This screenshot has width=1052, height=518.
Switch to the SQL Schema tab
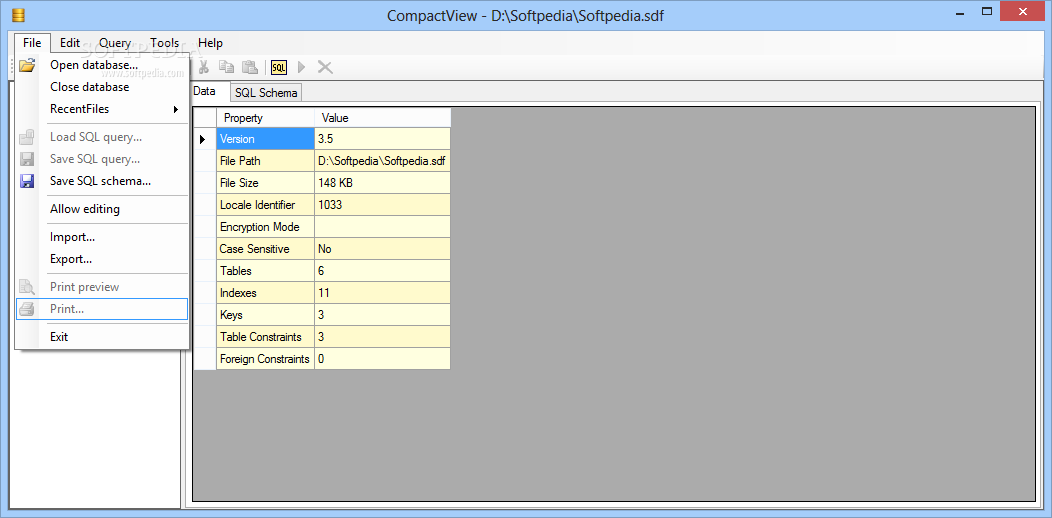(x=266, y=93)
